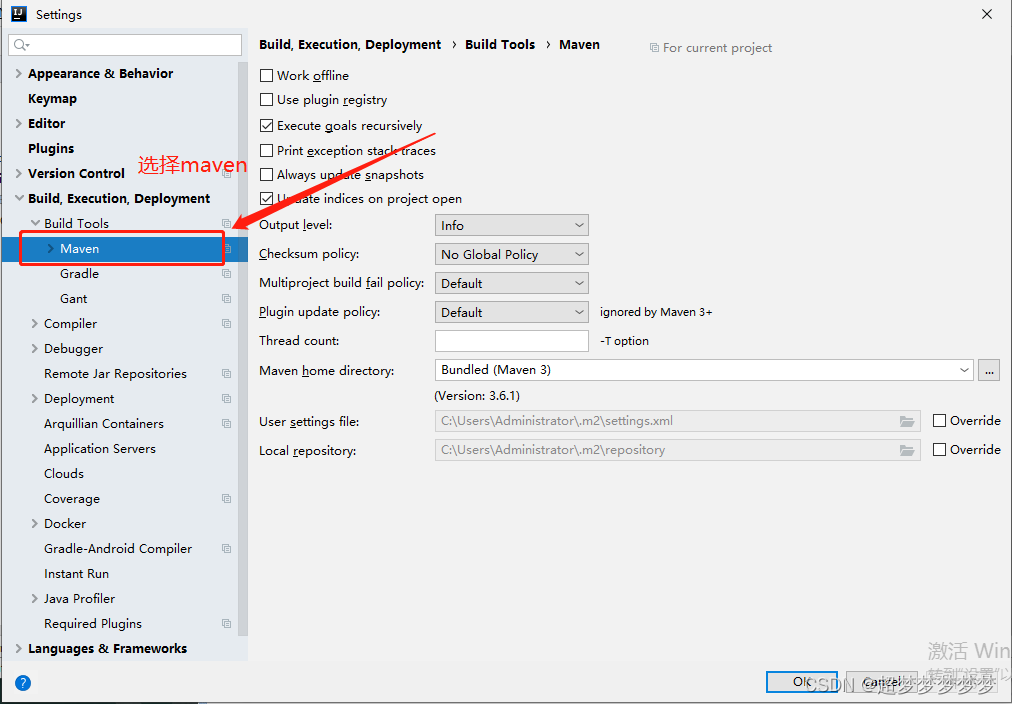The width and height of the screenshot is (1012, 704).
Task: Expand the Debugger node
Action: point(35,348)
